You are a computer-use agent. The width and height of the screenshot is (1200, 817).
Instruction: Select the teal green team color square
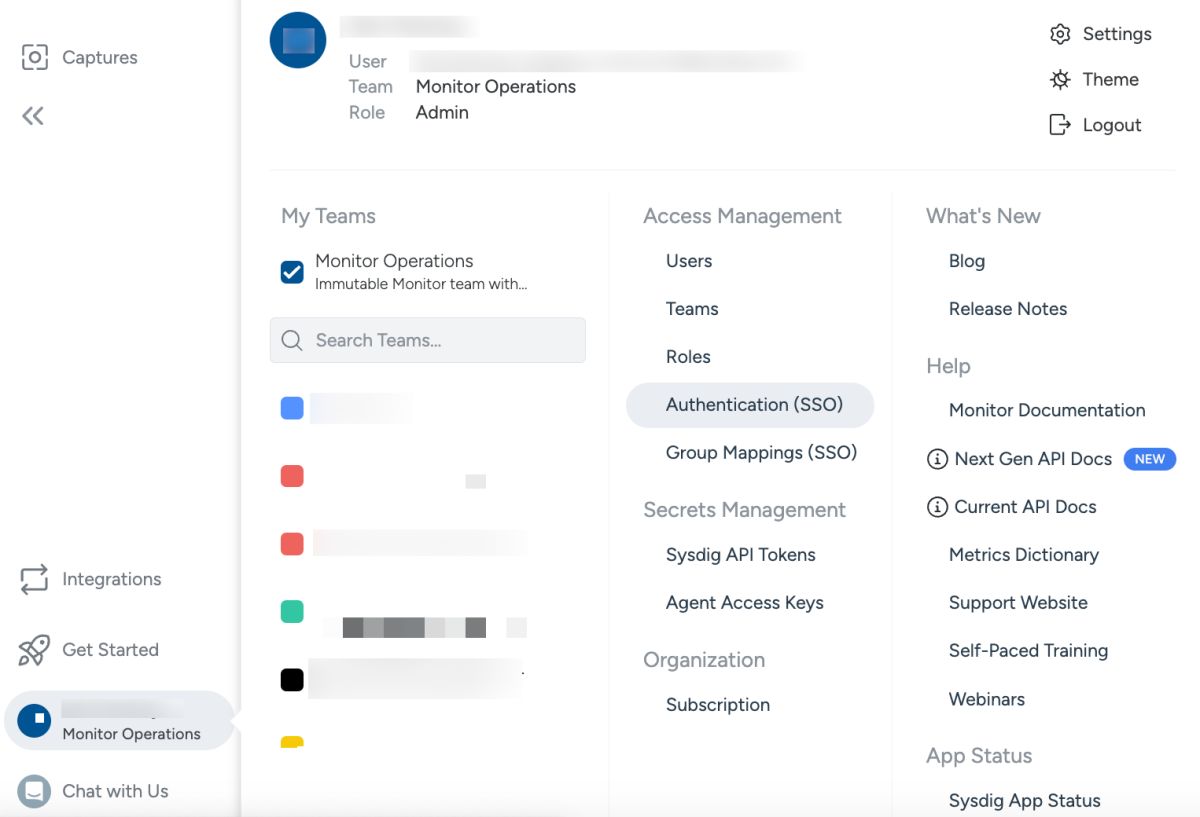(292, 612)
